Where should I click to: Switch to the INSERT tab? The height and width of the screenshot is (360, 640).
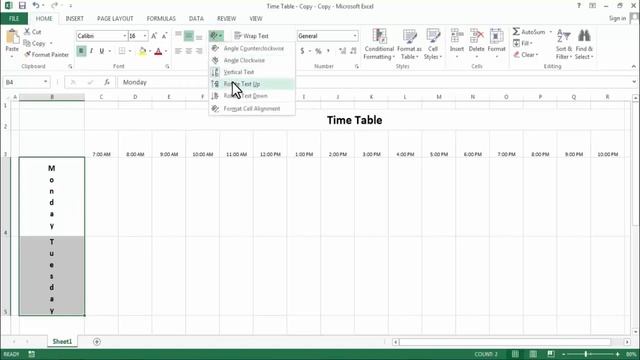pos(74,18)
